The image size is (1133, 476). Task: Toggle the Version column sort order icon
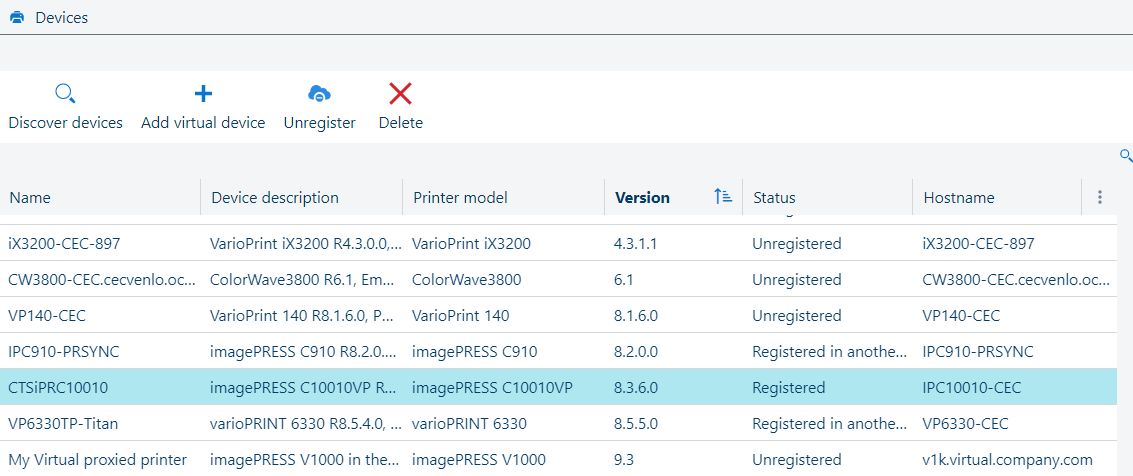tap(723, 197)
